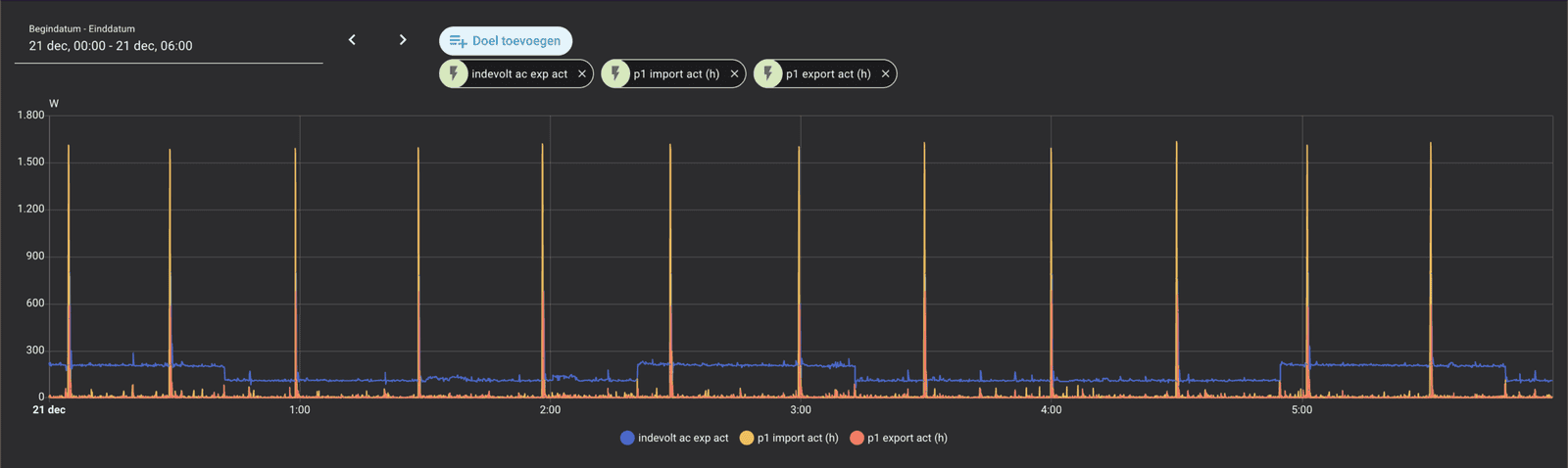
Task: Select the p1 export act (h) chip label
Action: (828, 74)
